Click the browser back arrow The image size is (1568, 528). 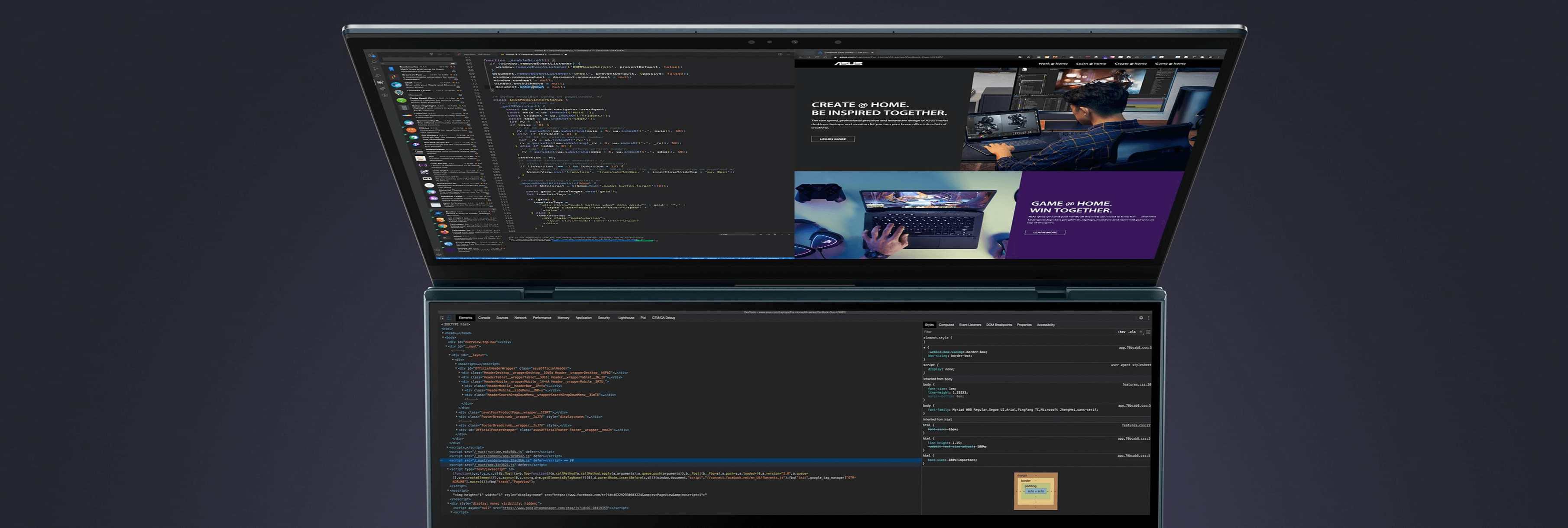click(x=800, y=57)
